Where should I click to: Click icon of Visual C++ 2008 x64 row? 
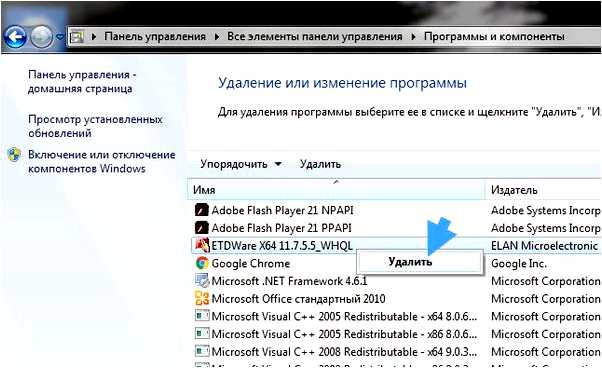click(202, 351)
